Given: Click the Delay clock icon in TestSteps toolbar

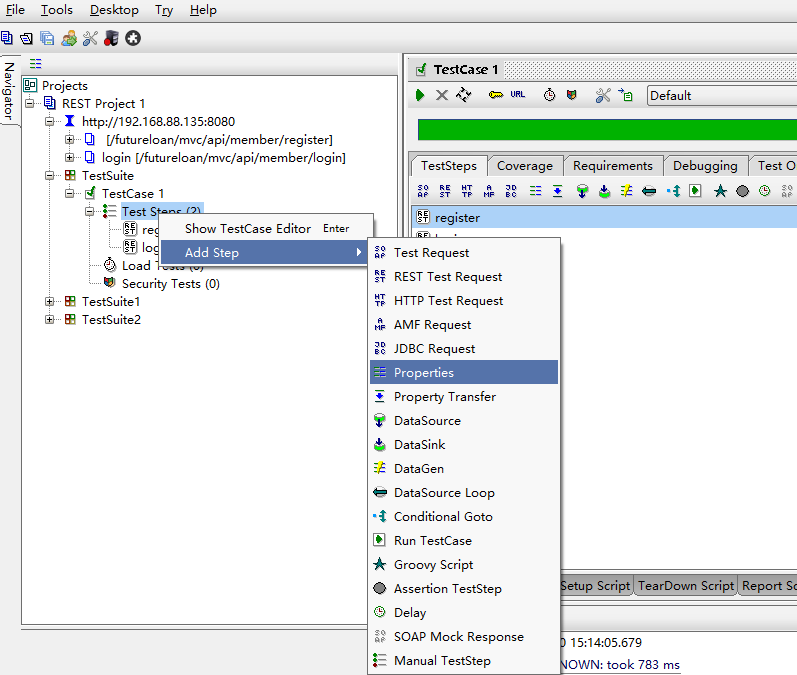Looking at the screenshot, I should click(764, 191).
